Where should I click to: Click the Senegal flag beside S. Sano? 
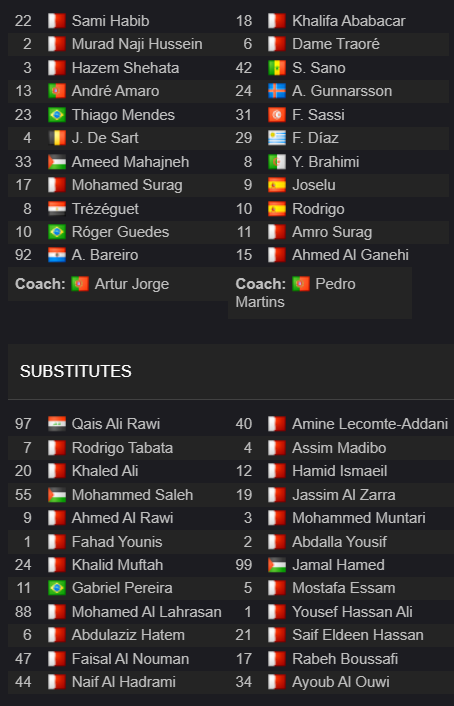(x=277, y=68)
